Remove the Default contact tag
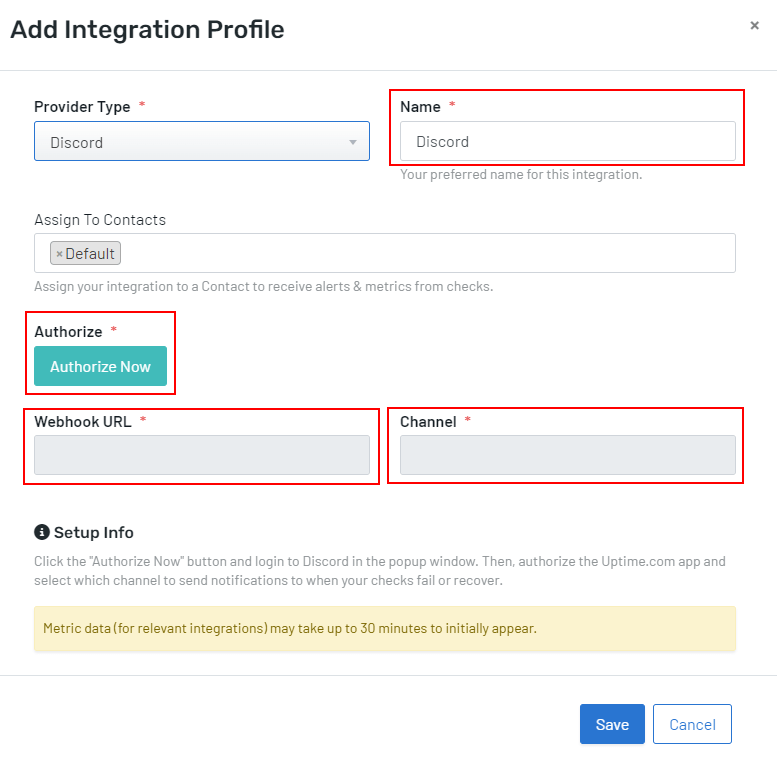Screen dimensions: 777x760 pyautogui.click(x=59, y=254)
